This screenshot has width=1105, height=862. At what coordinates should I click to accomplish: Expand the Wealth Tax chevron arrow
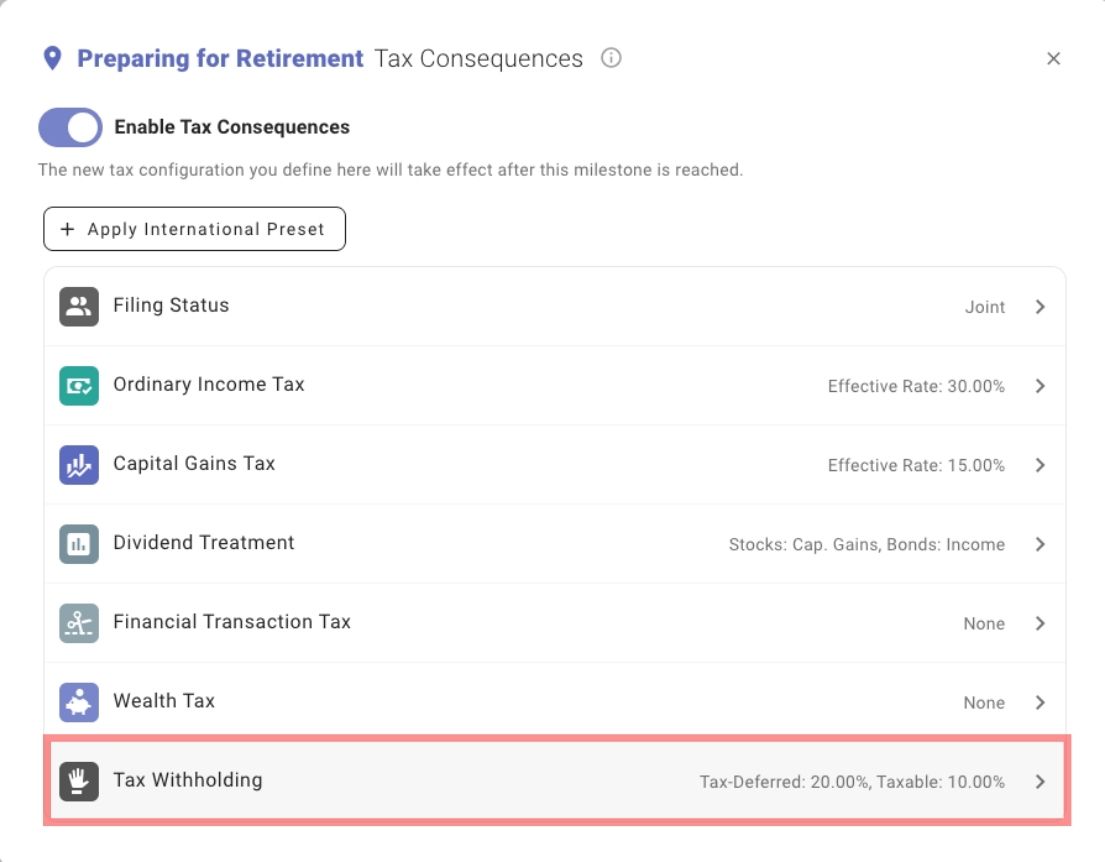1040,702
